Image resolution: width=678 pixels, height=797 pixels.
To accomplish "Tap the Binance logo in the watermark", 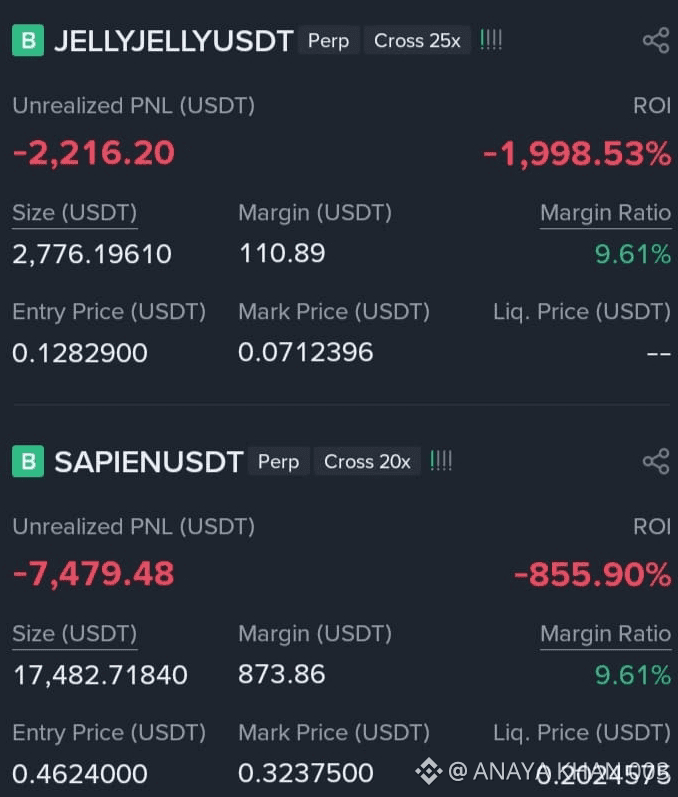I will pos(429,771).
